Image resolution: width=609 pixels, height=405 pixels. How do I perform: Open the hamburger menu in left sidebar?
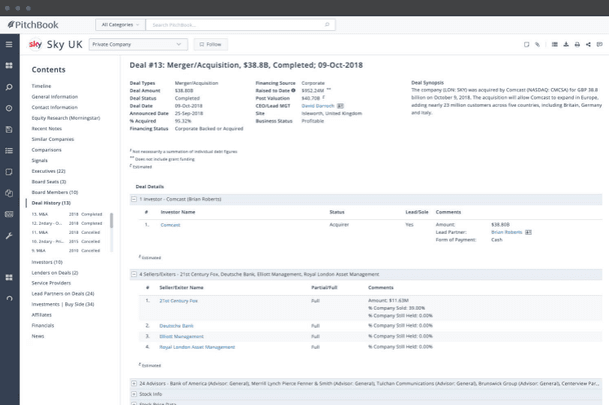point(9,44)
